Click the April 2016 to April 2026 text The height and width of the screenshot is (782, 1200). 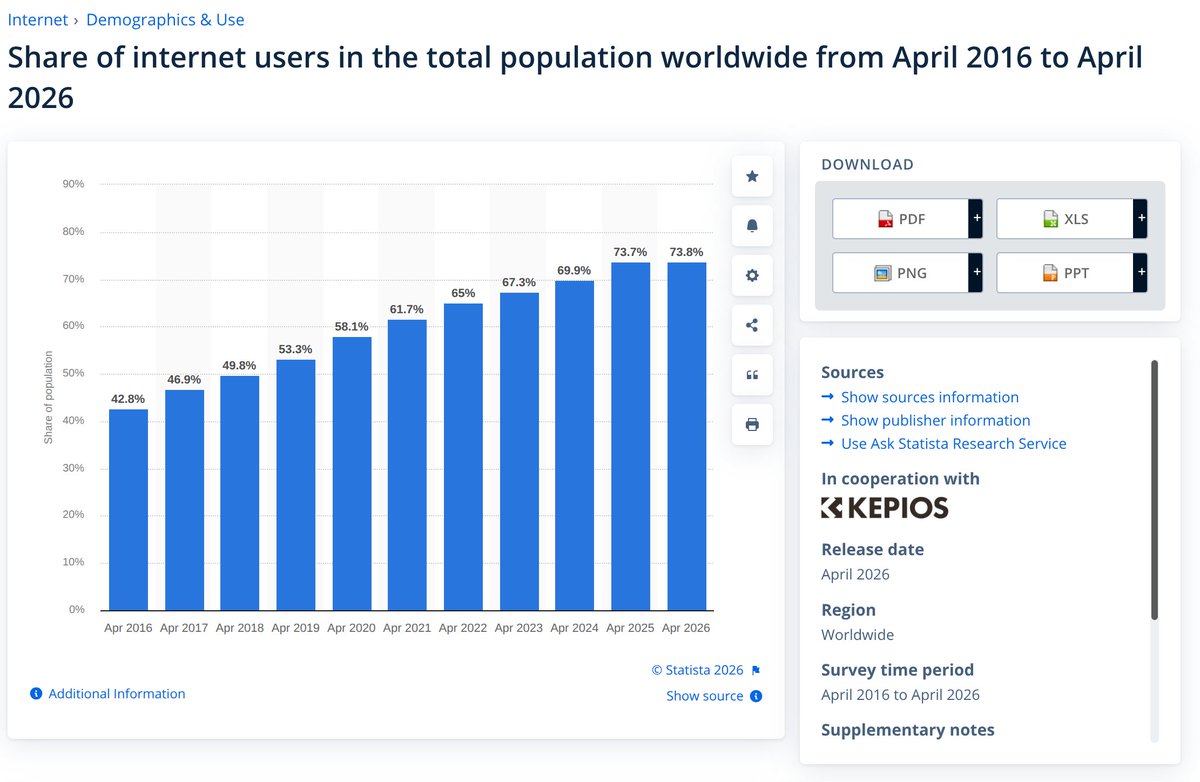(900, 694)
